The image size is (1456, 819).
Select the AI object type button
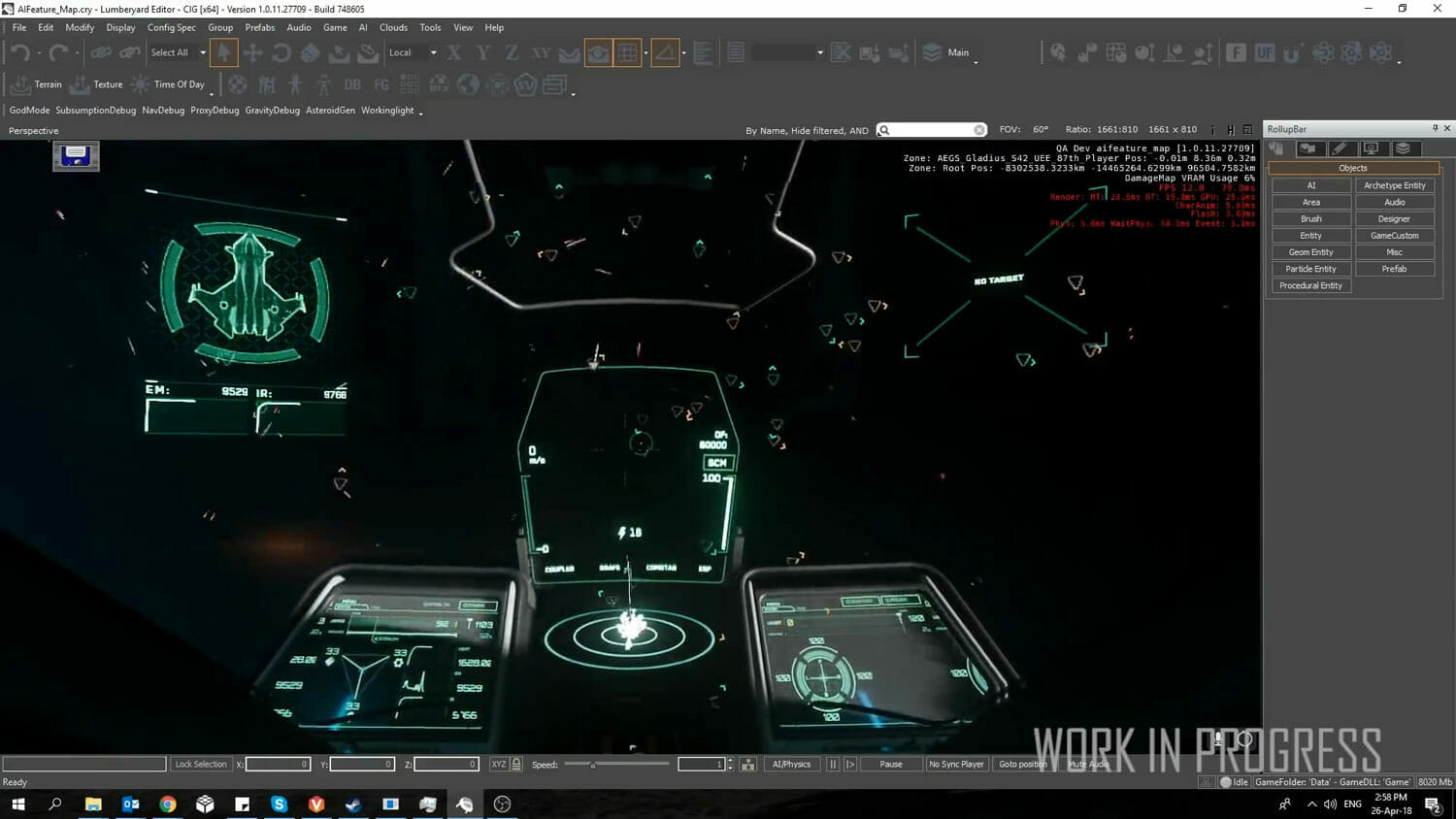click(1311, 185)
